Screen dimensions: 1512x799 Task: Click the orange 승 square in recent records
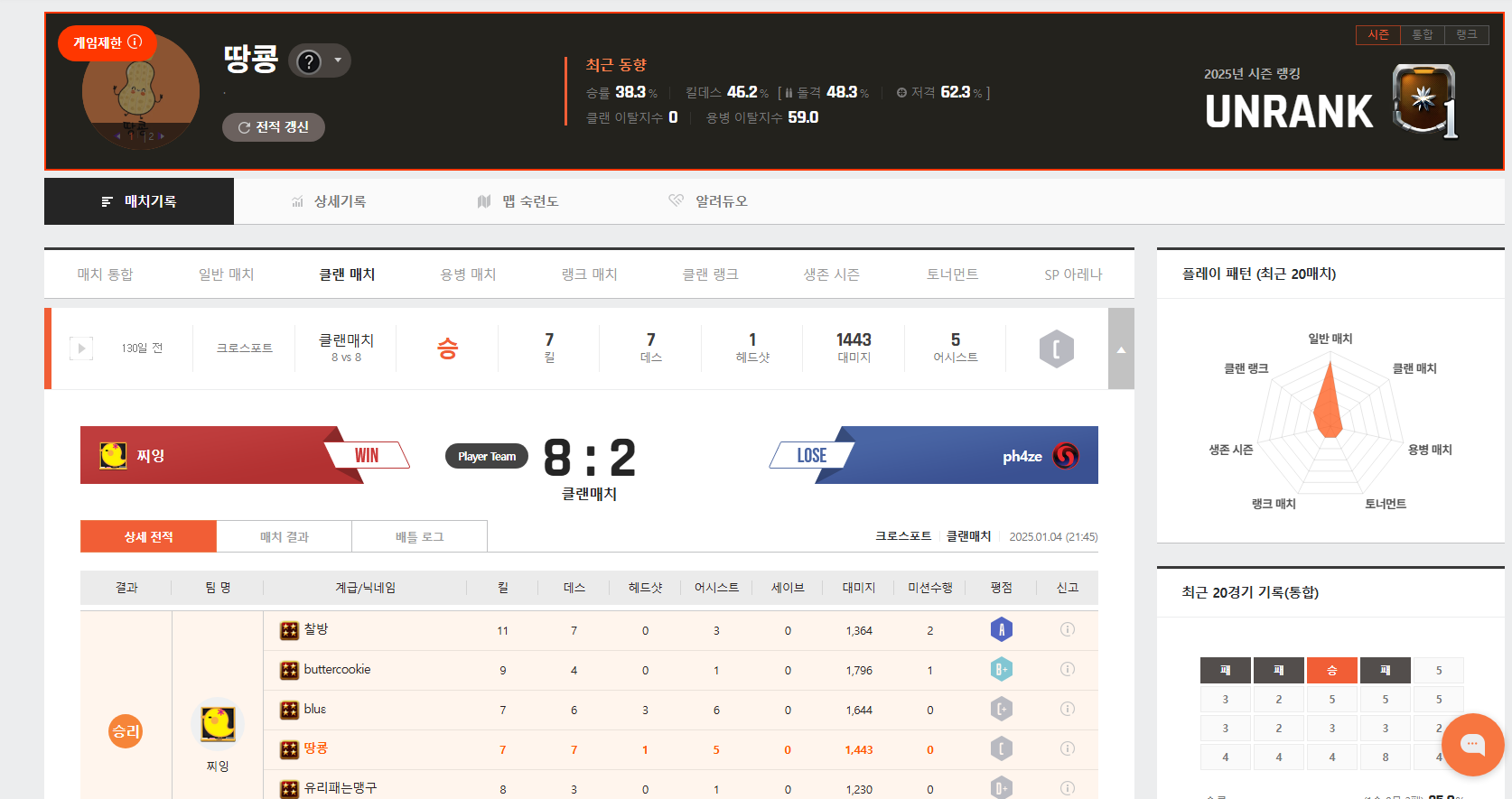[1331, 670]
